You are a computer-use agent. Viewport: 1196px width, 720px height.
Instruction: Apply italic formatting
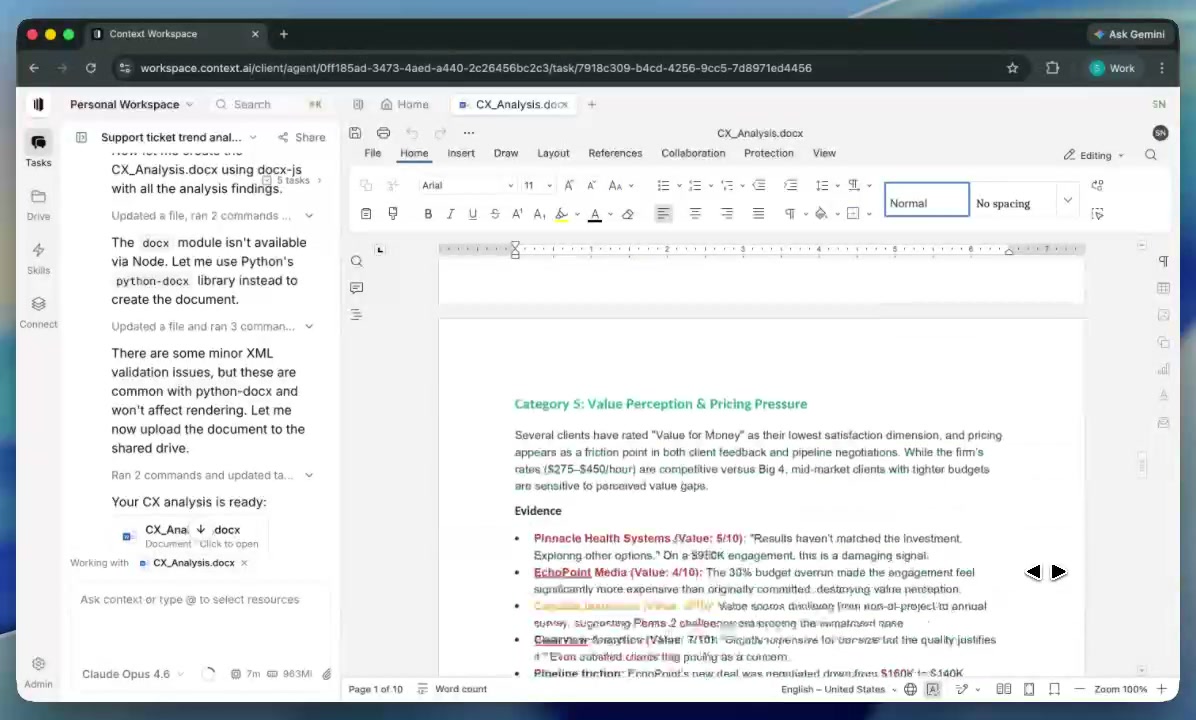click(x=450, y=214)
